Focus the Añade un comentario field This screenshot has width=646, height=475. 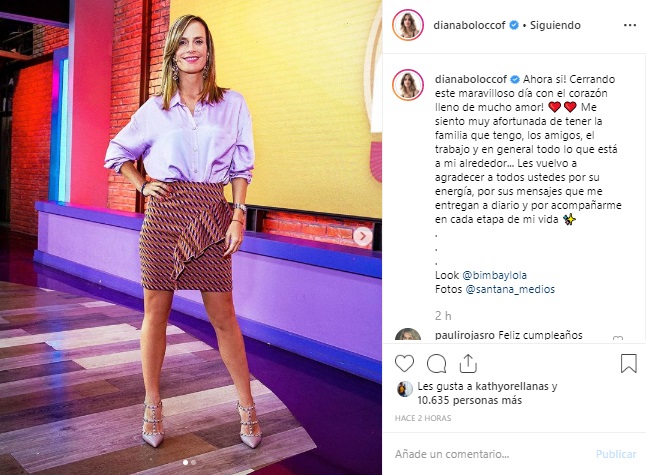(493, 454)
